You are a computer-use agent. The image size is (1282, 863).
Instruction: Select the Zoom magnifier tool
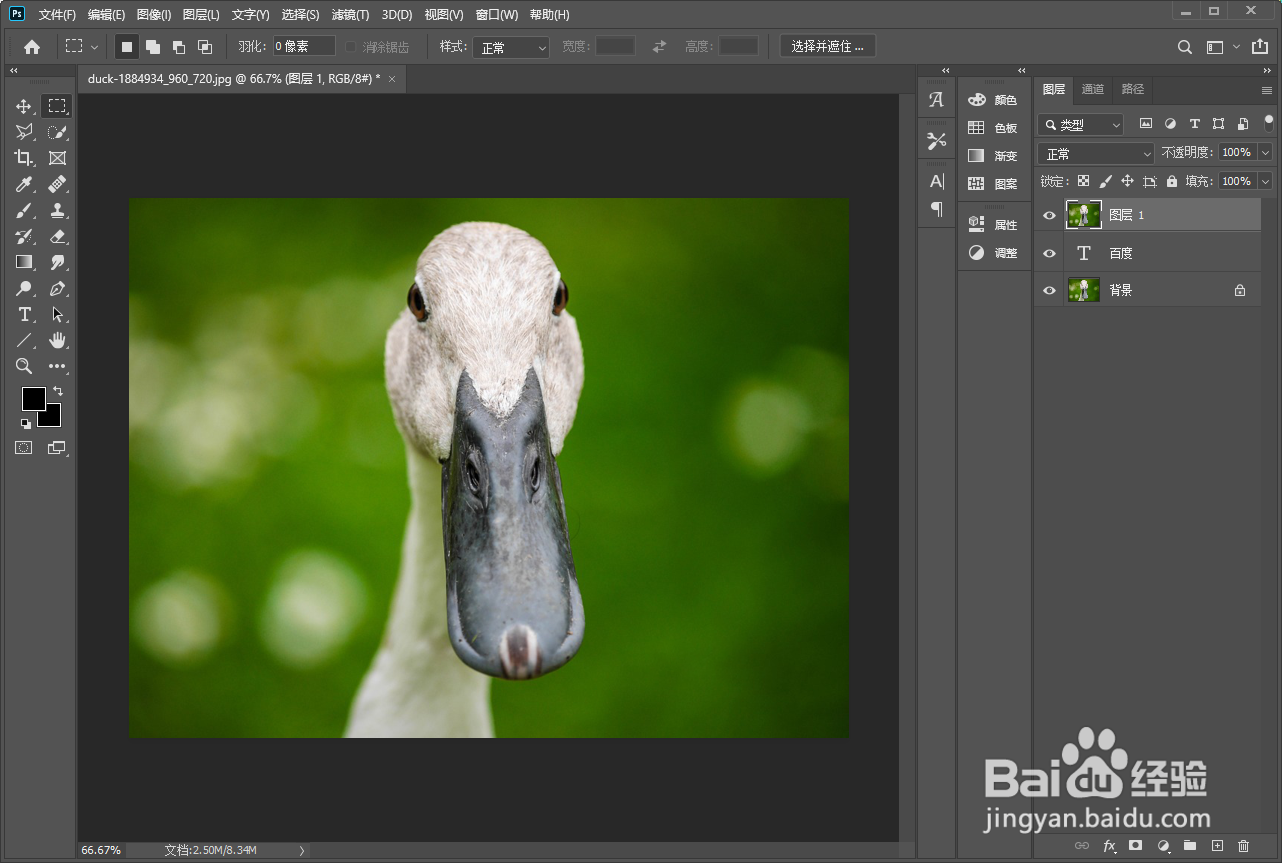24,366
